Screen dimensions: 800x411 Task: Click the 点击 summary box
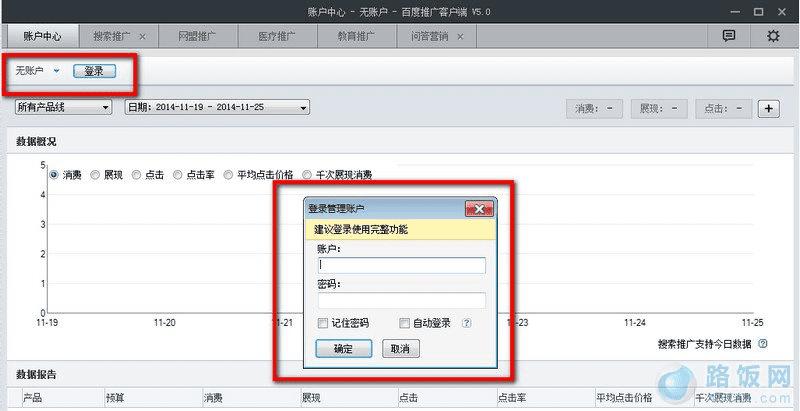click(x=723, y=109)
